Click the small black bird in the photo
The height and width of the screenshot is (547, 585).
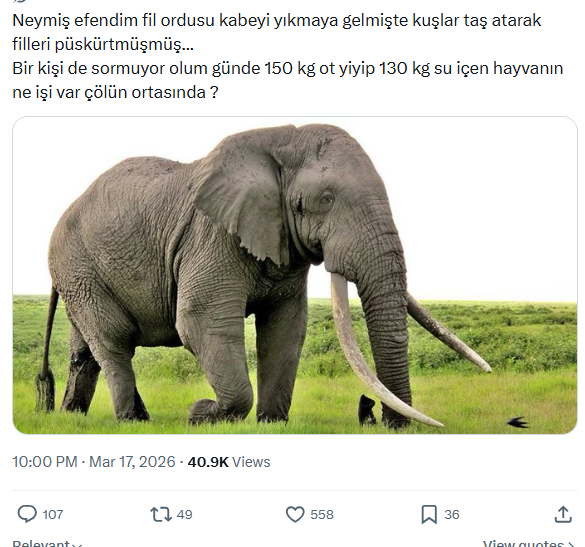(x=518, y=422)
